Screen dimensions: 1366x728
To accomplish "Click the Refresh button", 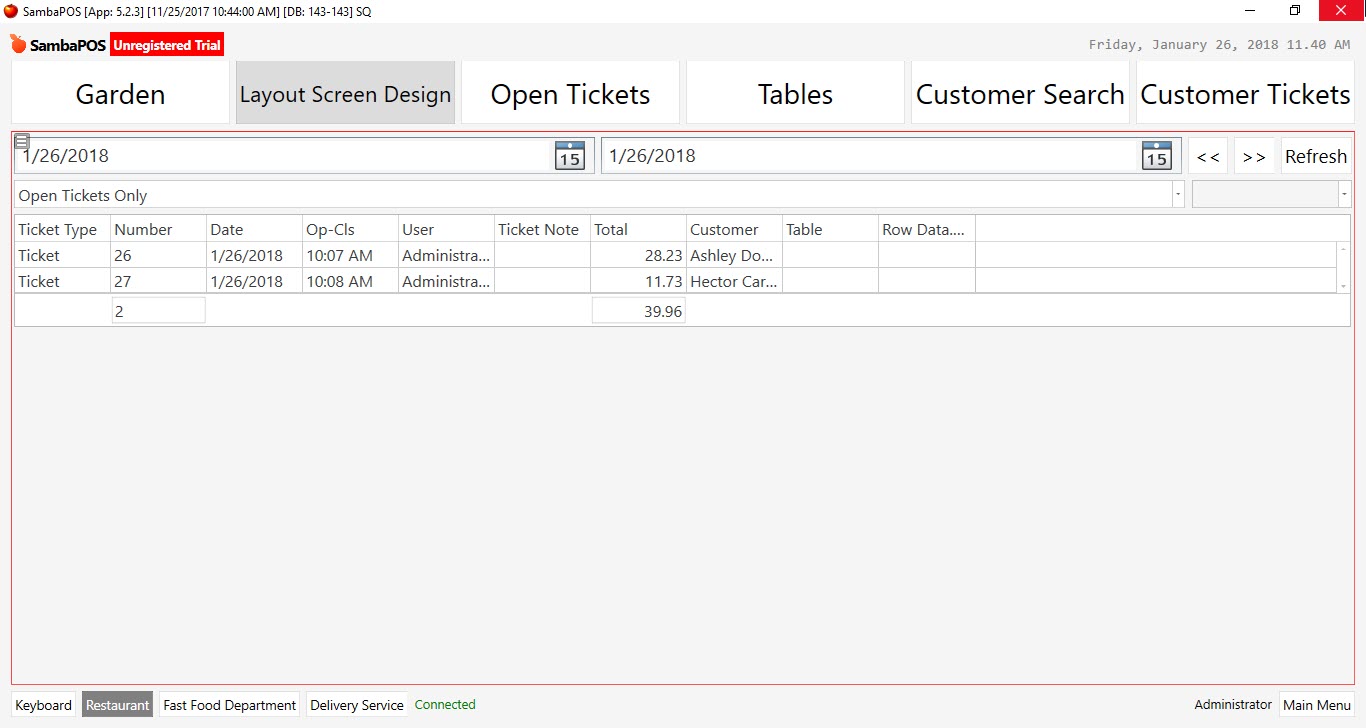I will (1315, 156).
